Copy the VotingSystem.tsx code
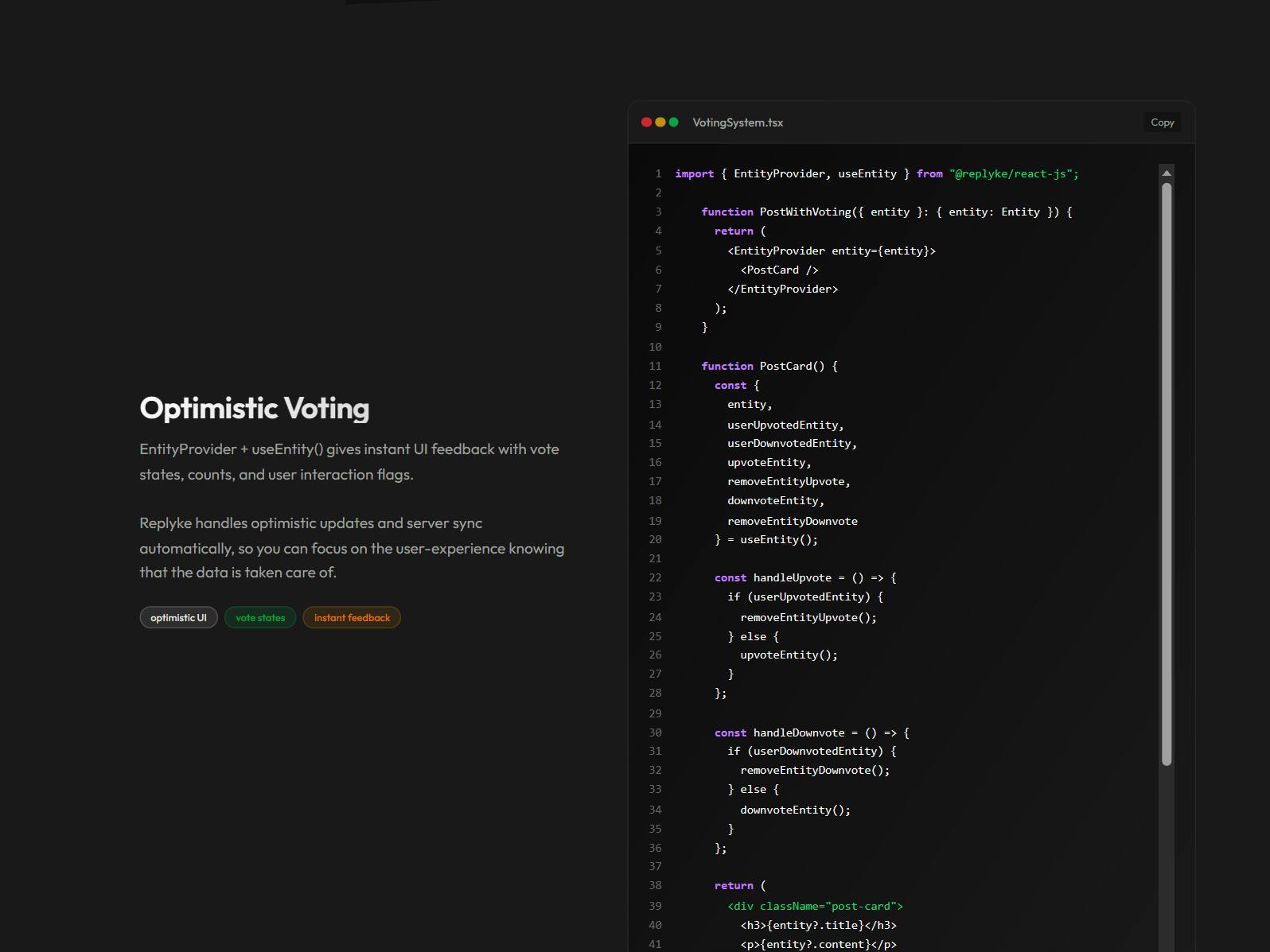This screenshot has height=952, width=1270. (1162, 122)
